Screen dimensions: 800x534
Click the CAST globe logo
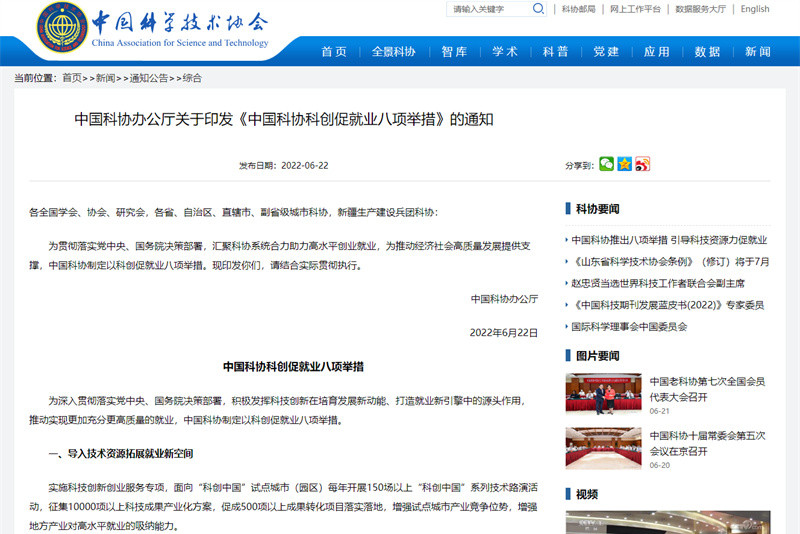(x=62, y=27)
